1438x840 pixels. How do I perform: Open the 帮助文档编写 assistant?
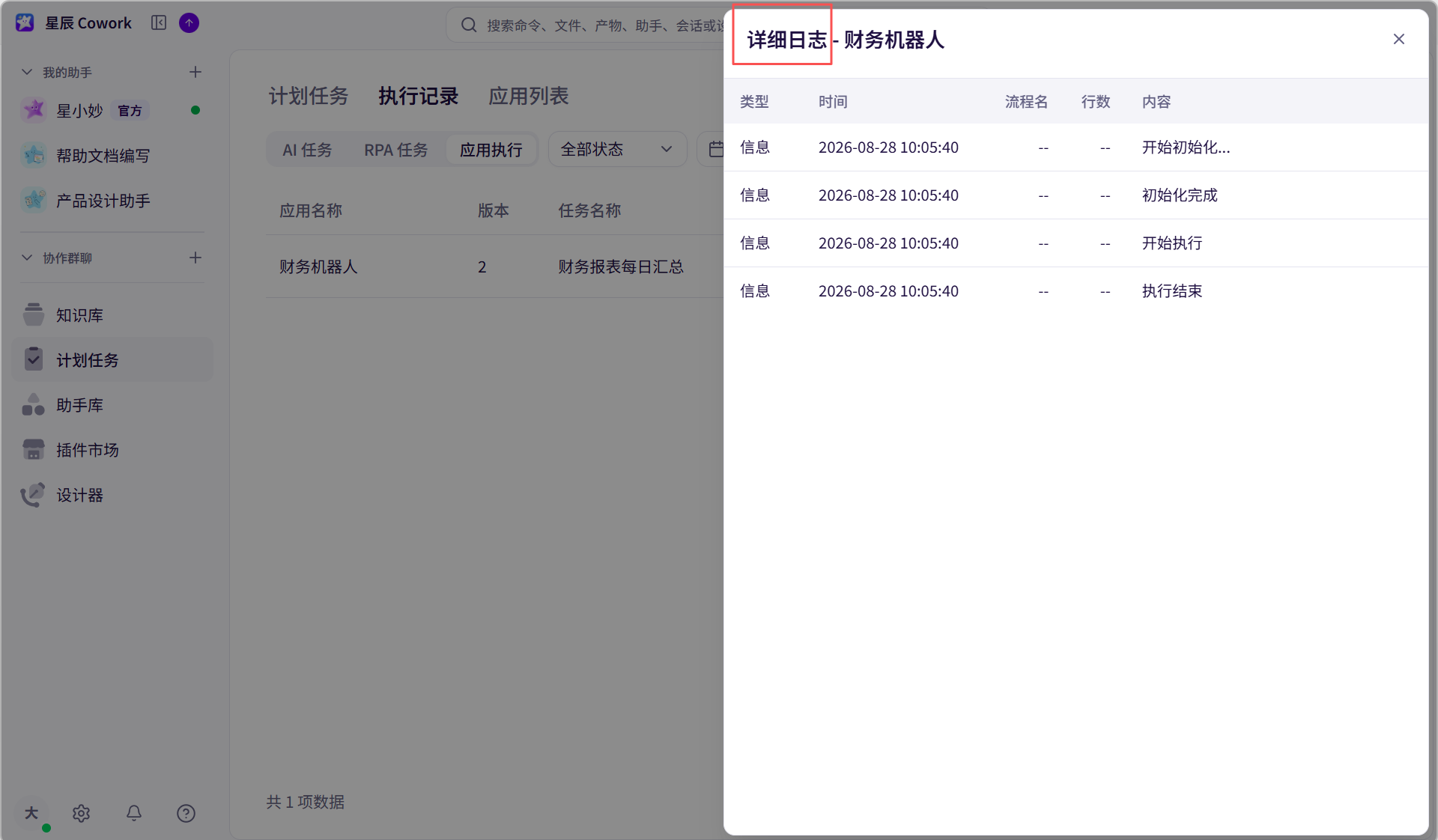[112, 156]
